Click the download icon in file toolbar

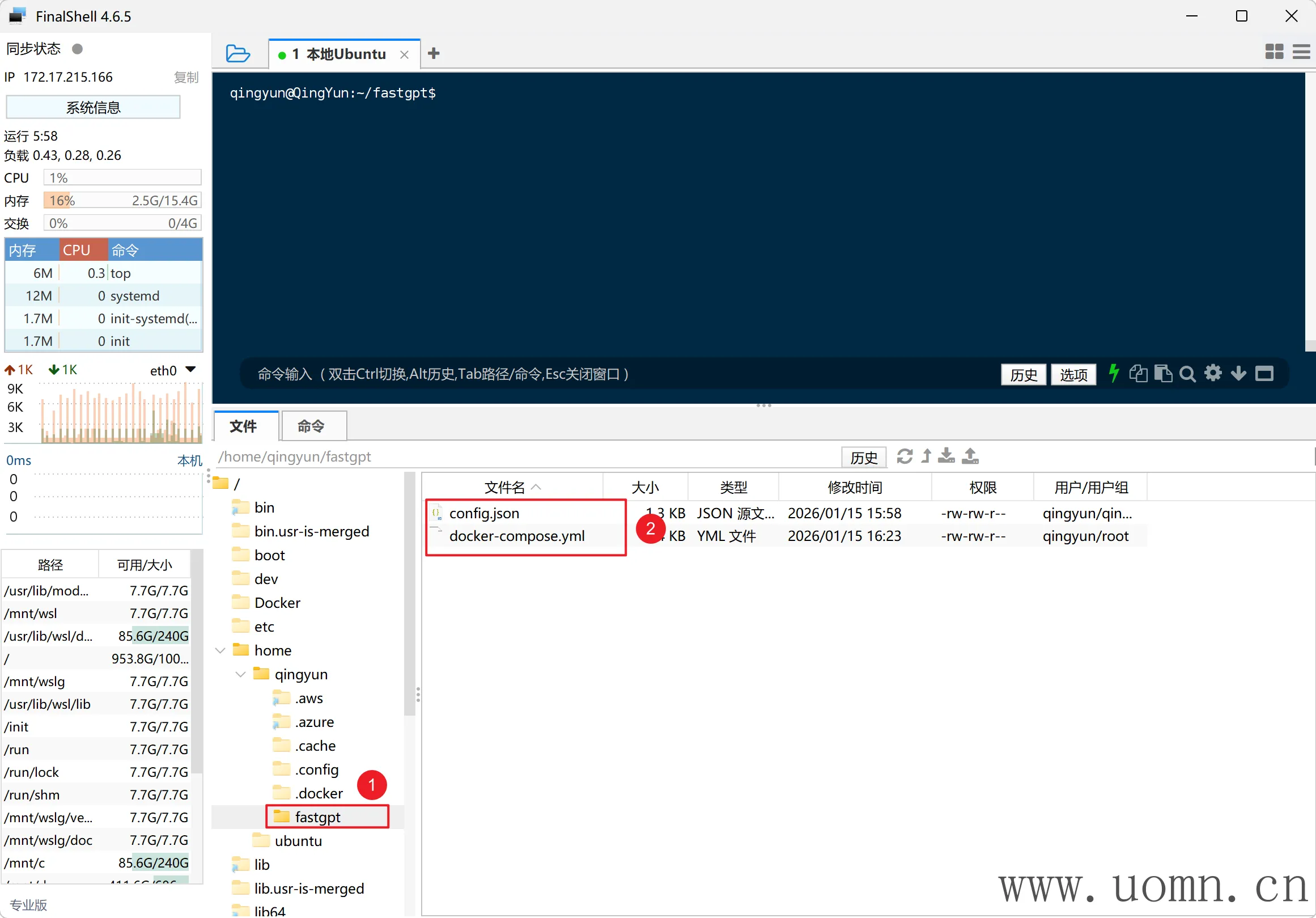[946, 456]
